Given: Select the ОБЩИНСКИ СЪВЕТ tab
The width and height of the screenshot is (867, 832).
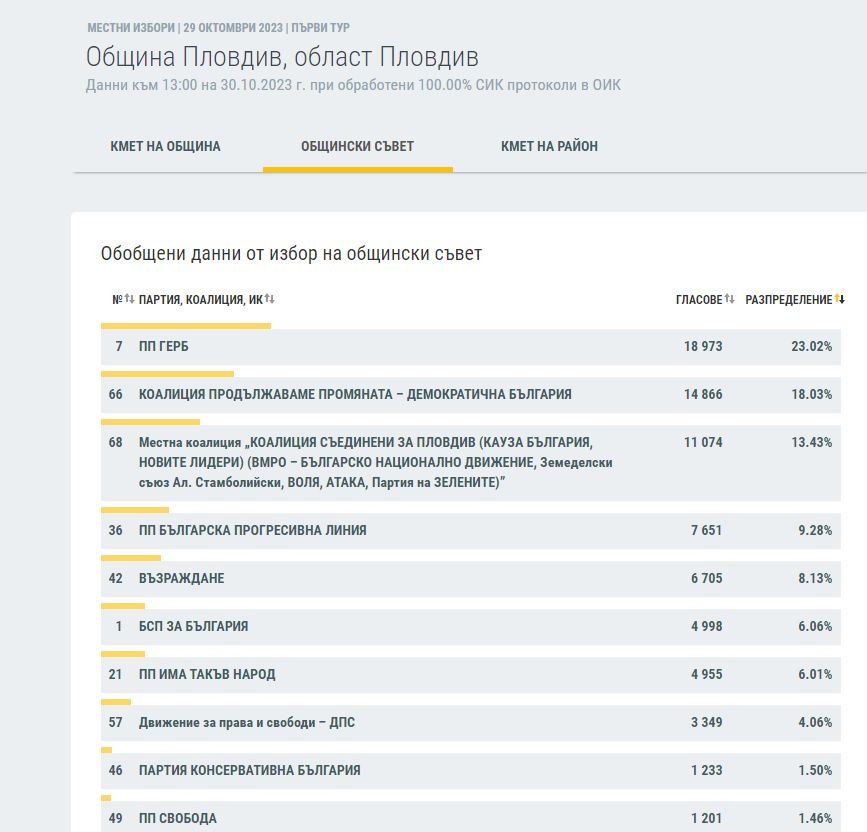Looking at the screenshot, I should click(x=357, y=146).
